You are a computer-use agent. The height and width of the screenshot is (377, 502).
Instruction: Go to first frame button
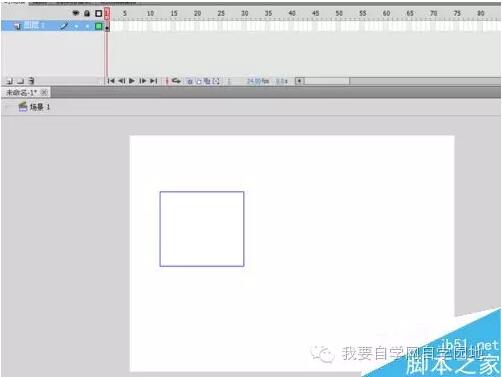(x=111, y=81)
